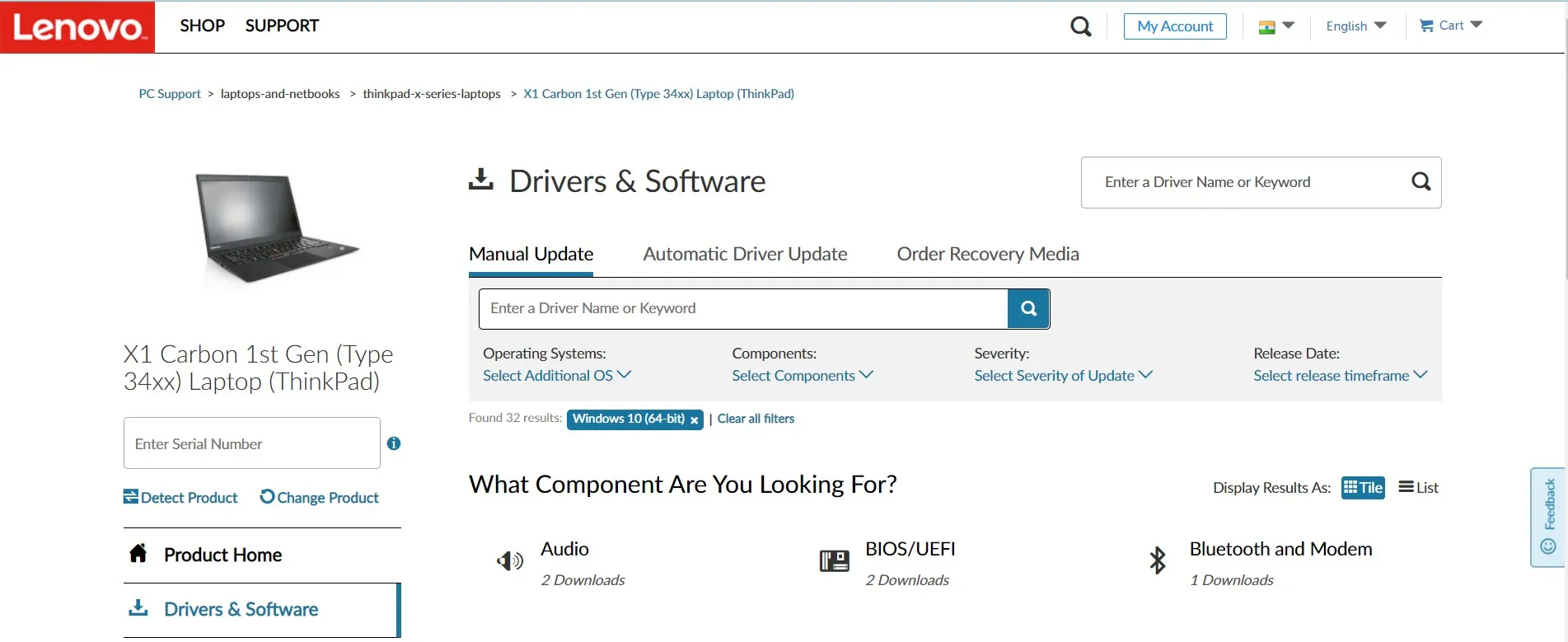1568x642 pixels.
Task: Remove the Windows 10 (64-bit) filter tag
Action: (x=695, y=420)
